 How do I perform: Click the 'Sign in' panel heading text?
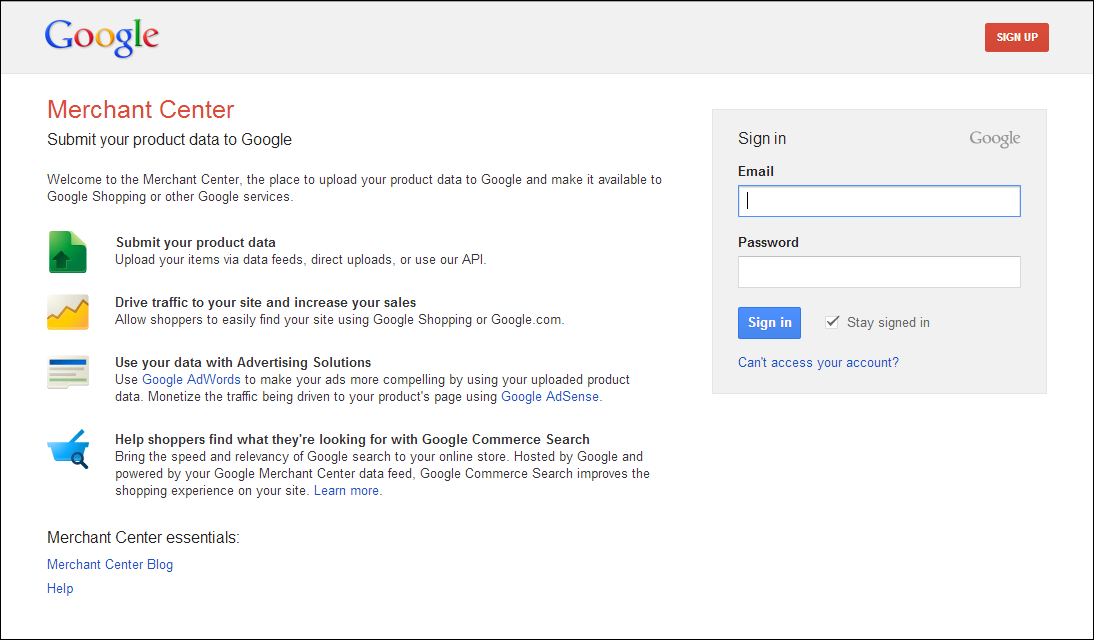click(762, 139)
